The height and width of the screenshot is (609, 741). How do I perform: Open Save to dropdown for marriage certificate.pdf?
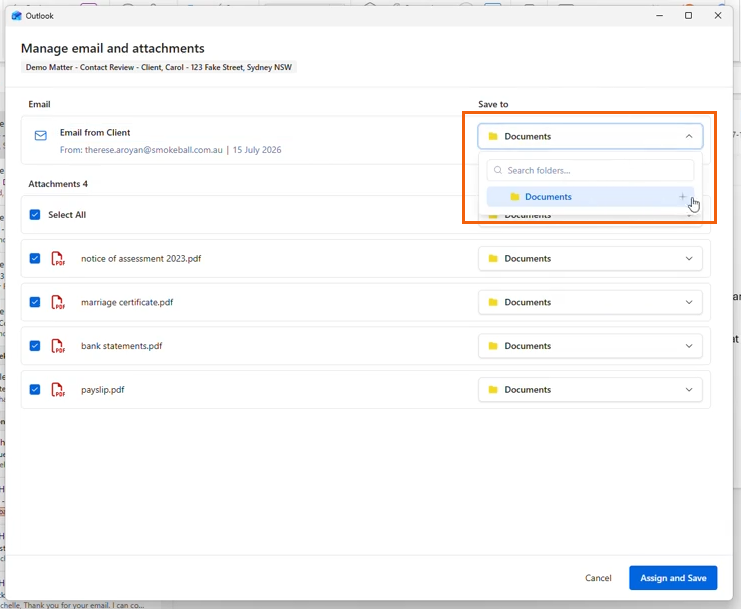click(x=590, y=302)
